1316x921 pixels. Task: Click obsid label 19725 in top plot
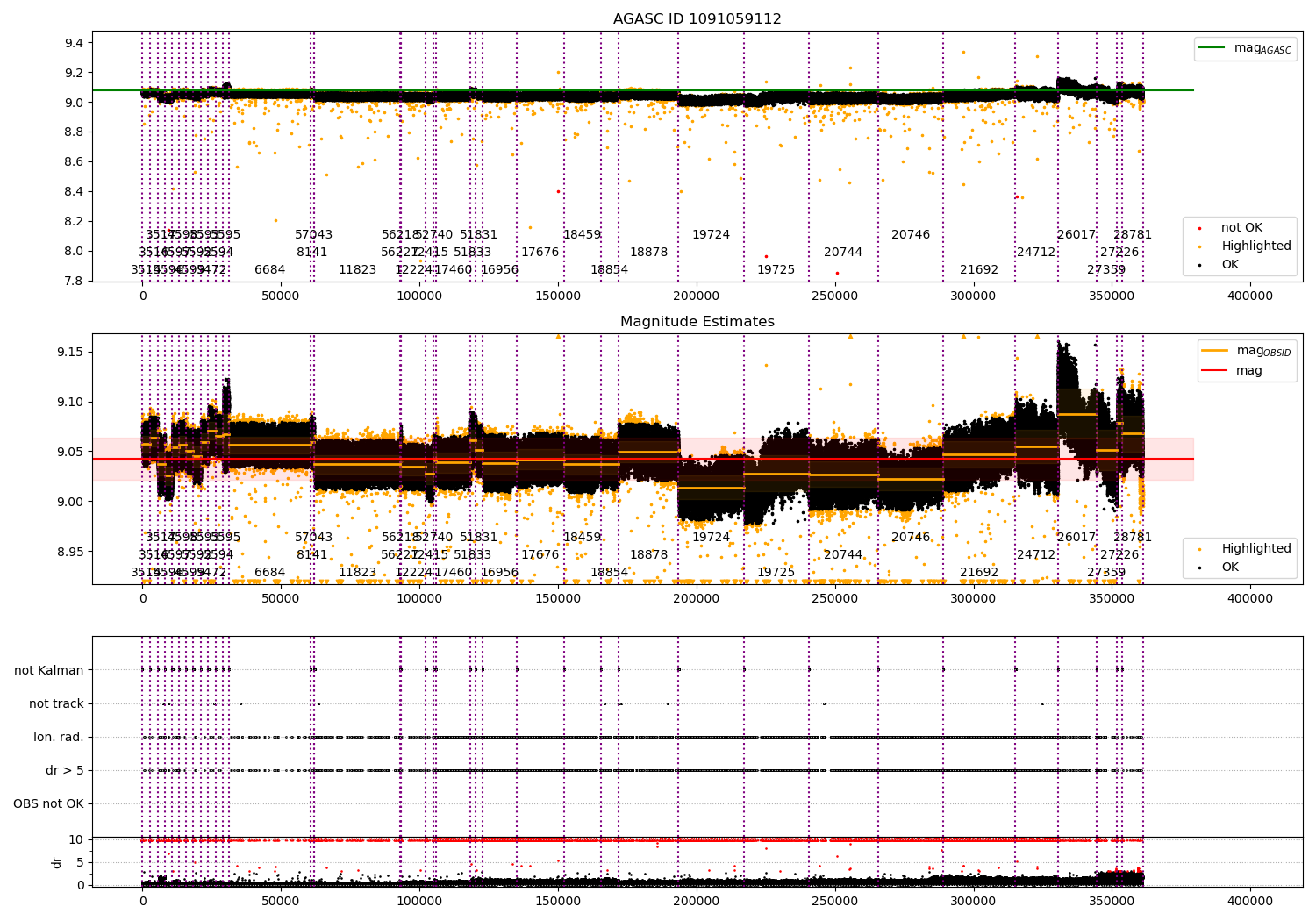776,269
